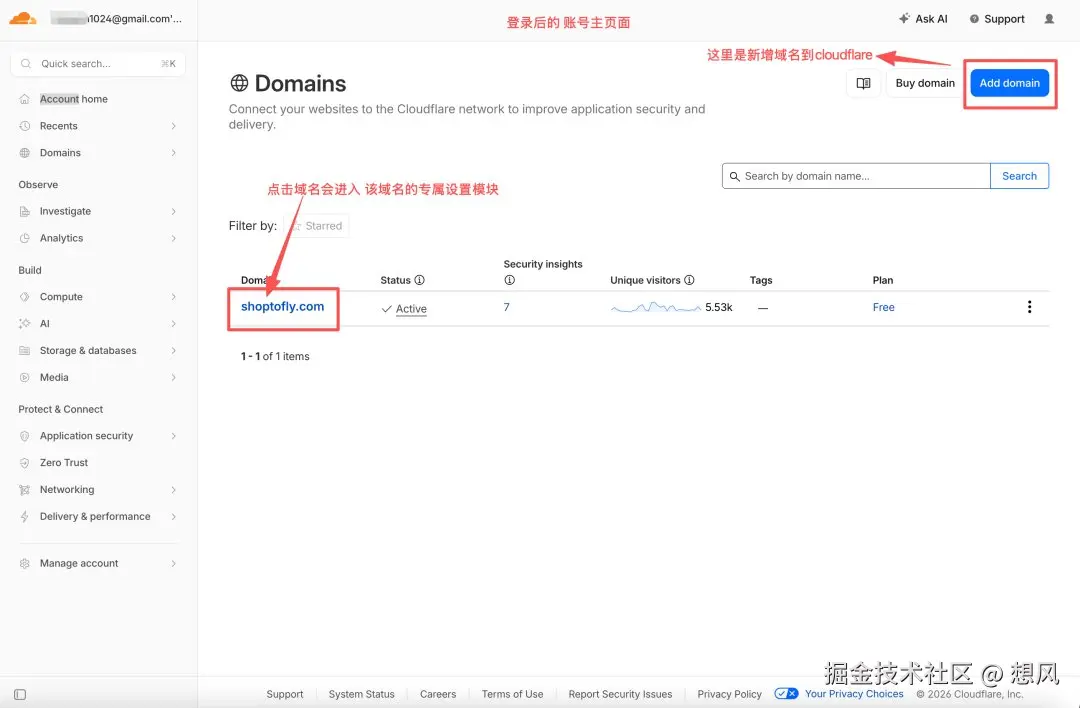Click the Media play icon
The image size is (1080, 708).
(x=25, y=377)
